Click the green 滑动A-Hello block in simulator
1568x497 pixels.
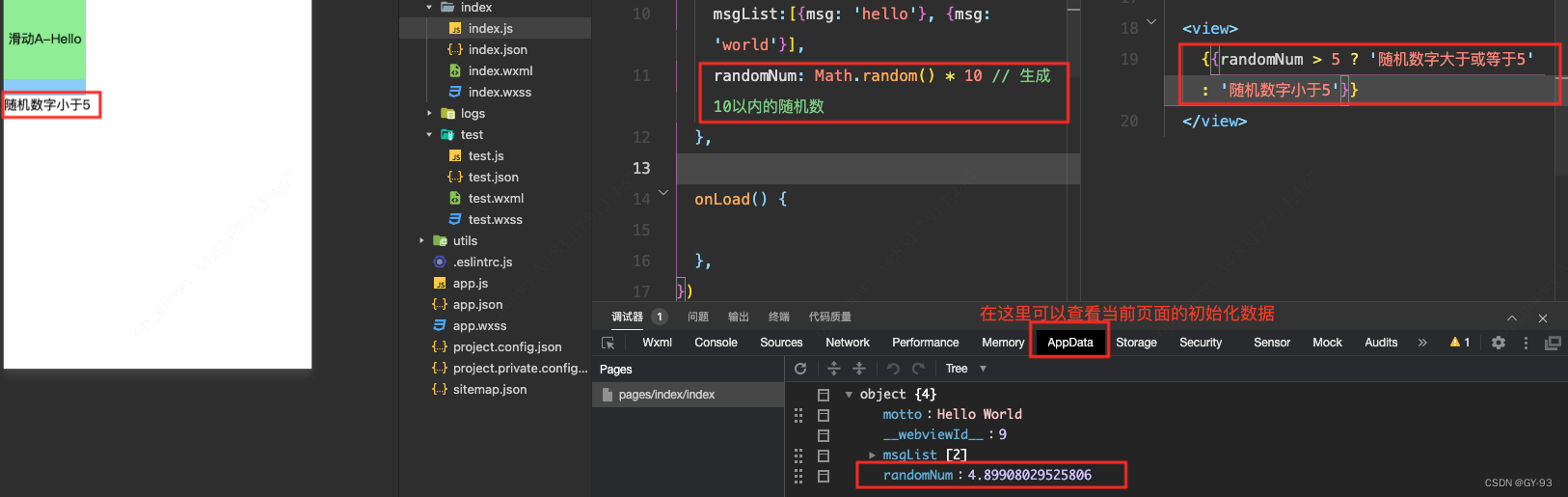tap(44, 40)
